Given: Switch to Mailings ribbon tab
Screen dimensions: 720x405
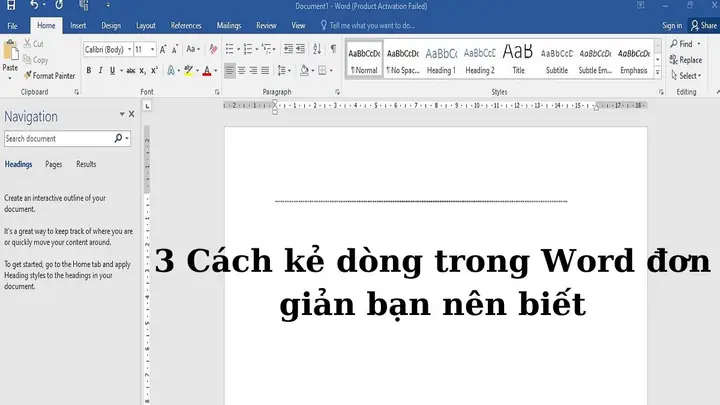Looking at the screenshot, I should tap(229, 26).
